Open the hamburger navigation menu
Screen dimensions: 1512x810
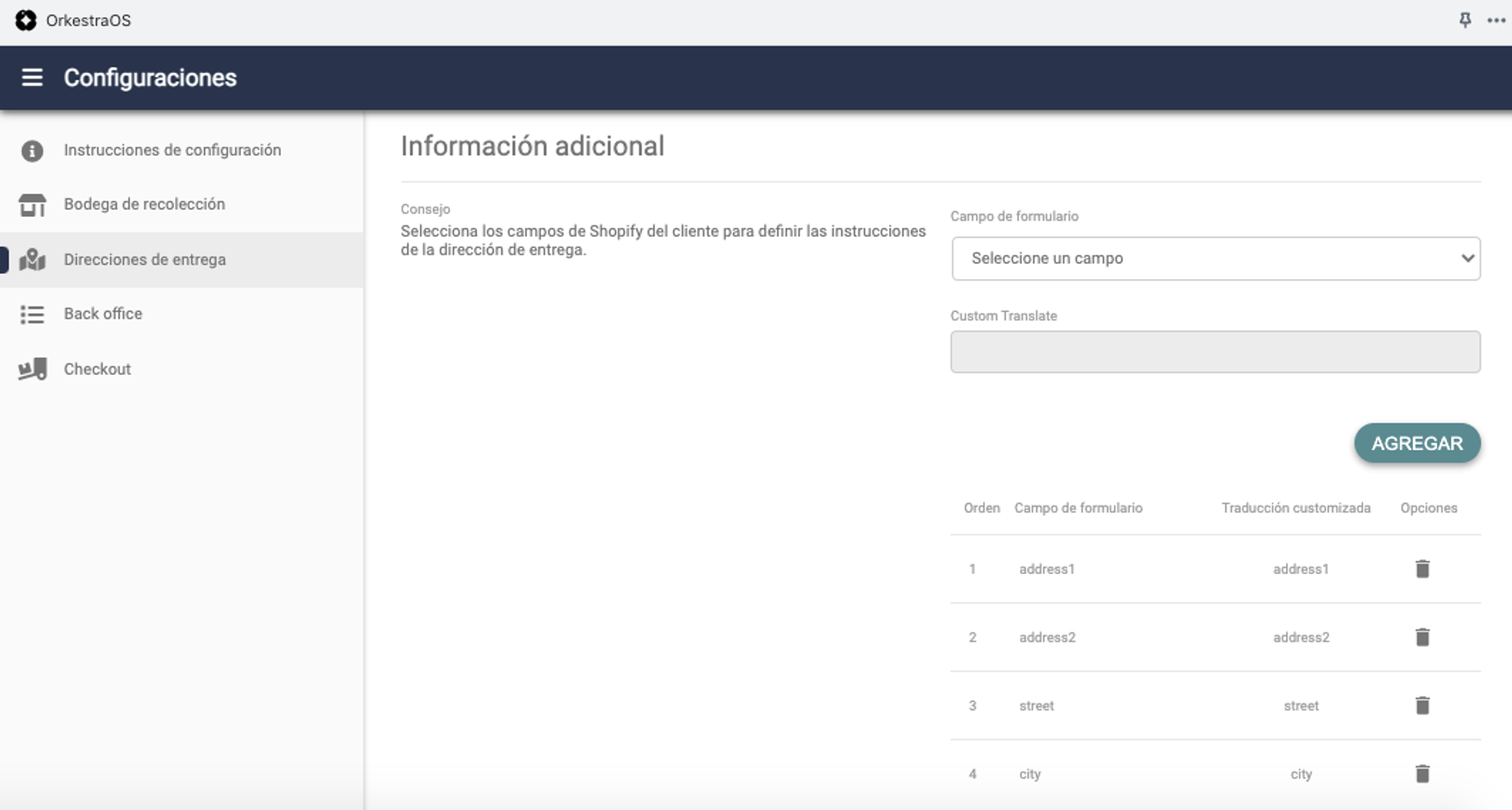coord(32,77)
